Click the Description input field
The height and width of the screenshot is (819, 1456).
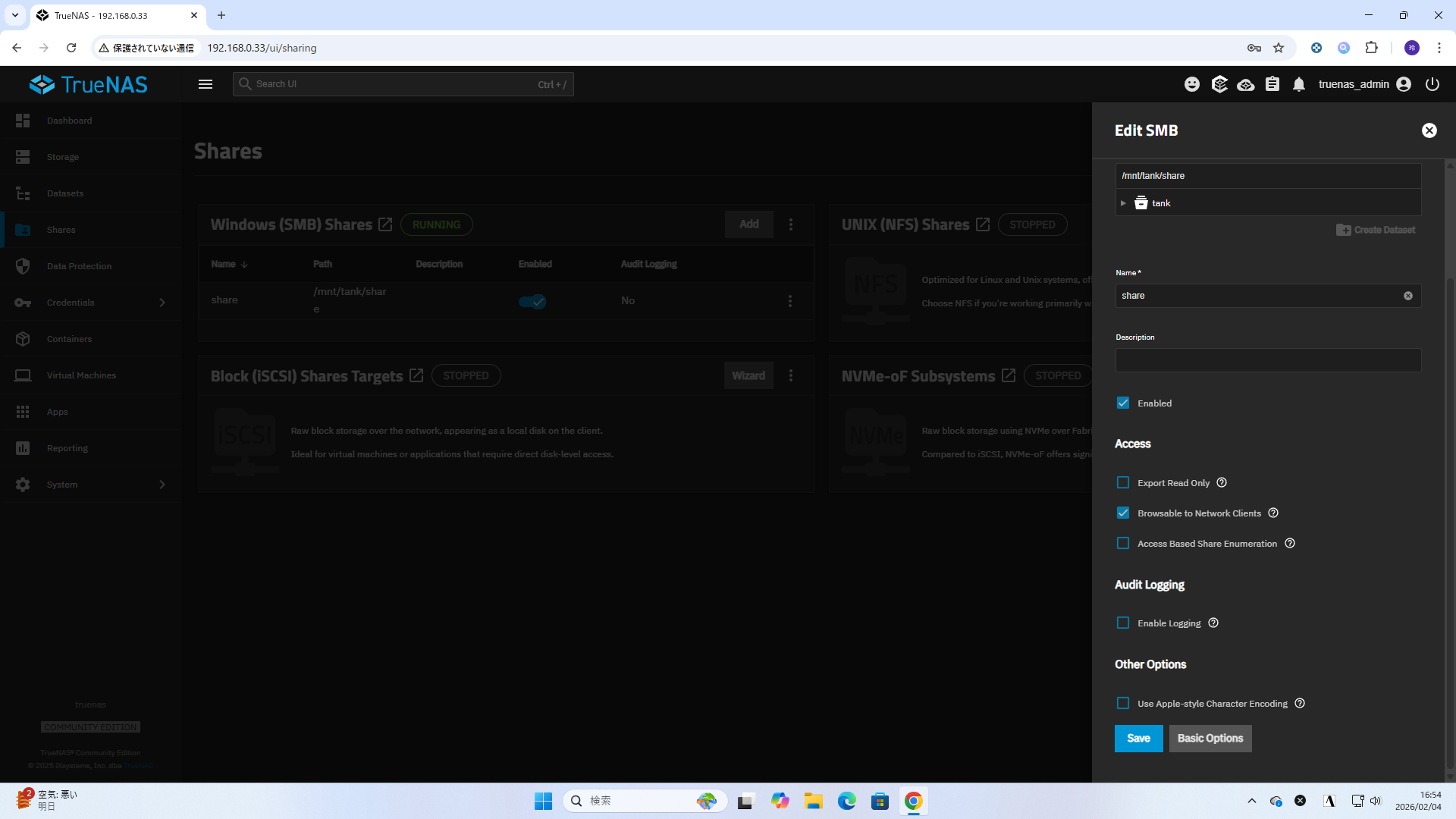pyautogui.click(x=1268, y=360)
